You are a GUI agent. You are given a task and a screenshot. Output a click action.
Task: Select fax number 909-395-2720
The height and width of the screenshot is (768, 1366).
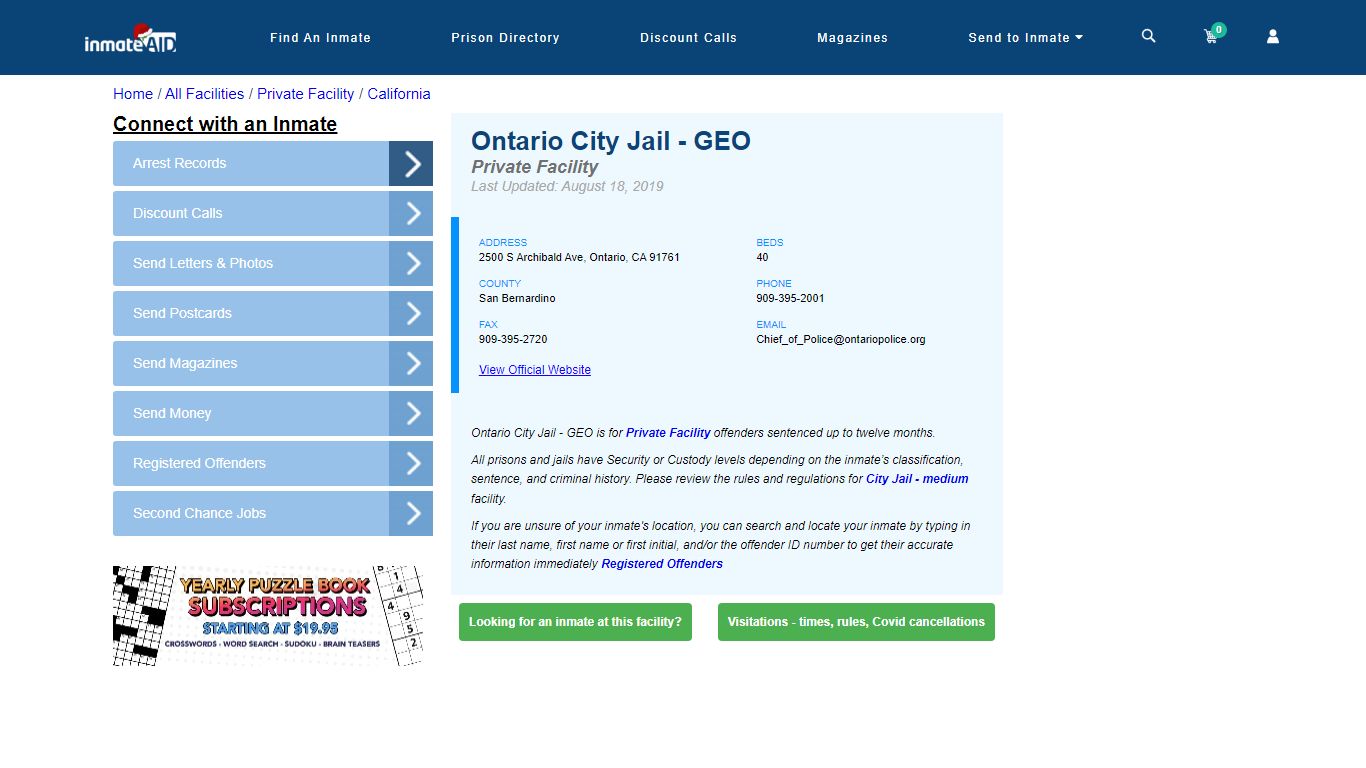513,339
